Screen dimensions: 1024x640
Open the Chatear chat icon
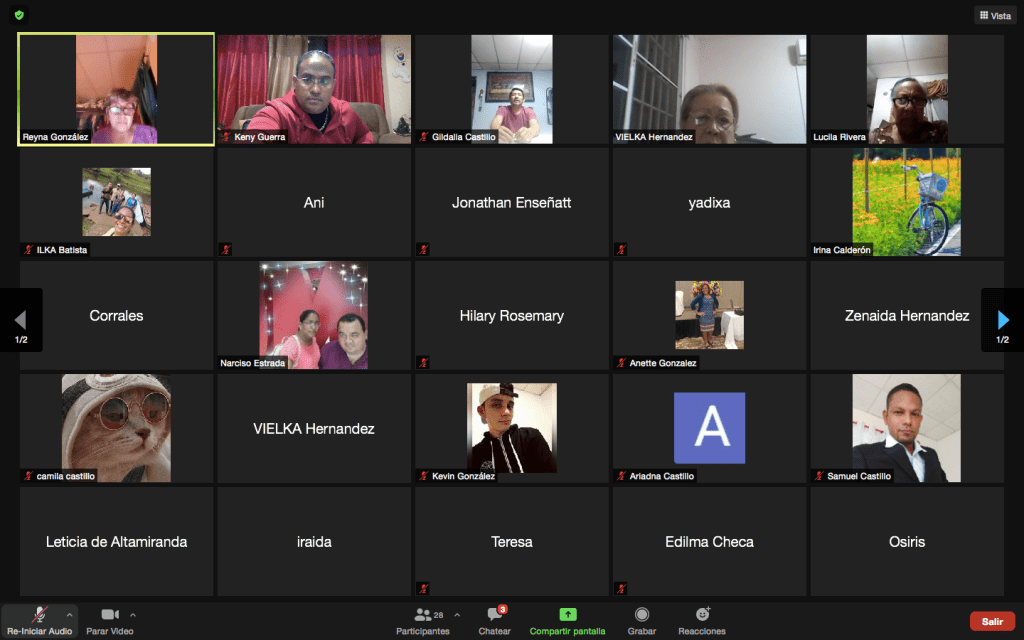point(494,615)
